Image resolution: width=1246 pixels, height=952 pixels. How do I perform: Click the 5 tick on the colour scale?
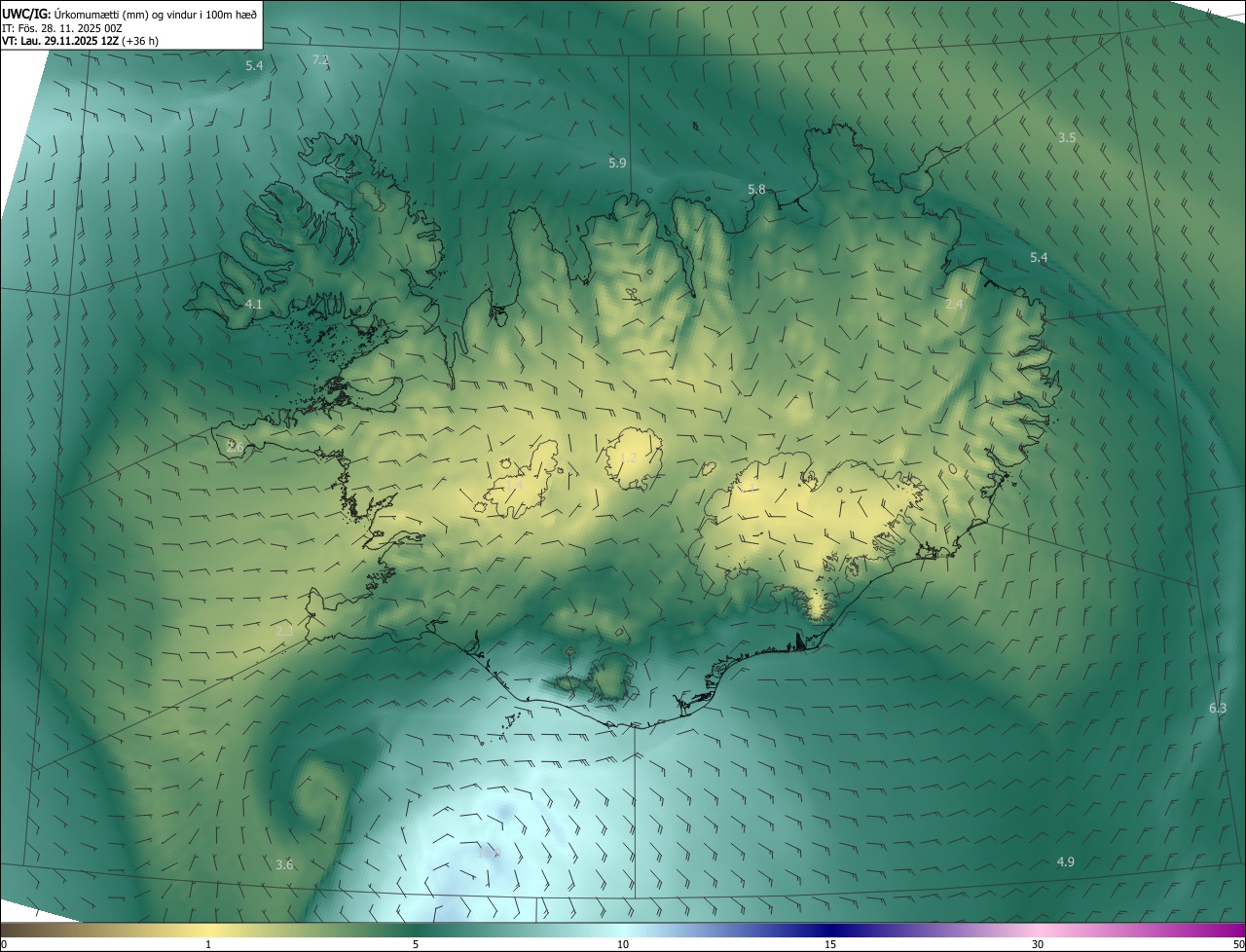[x=416, y=944]
